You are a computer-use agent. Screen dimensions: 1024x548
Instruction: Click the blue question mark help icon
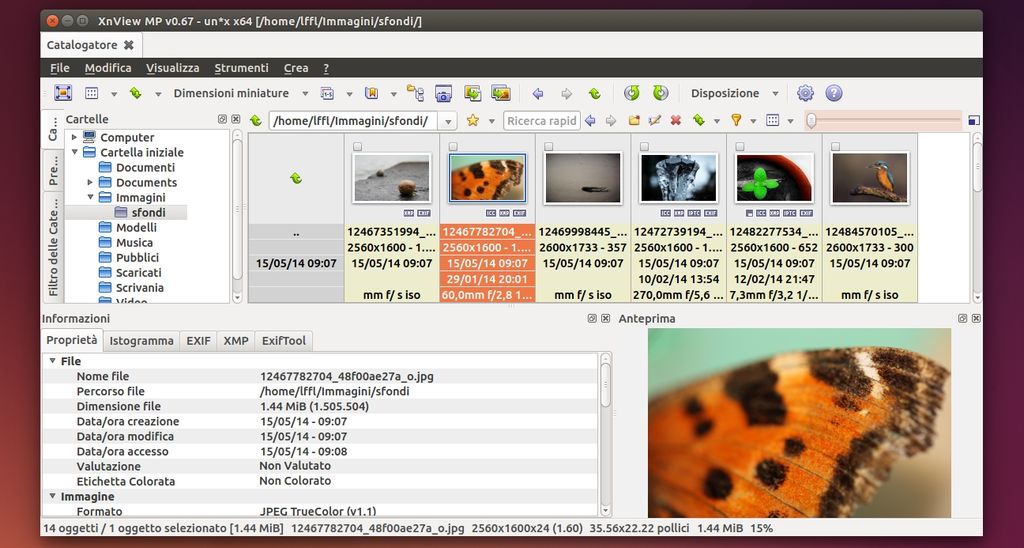coord(834,93)
